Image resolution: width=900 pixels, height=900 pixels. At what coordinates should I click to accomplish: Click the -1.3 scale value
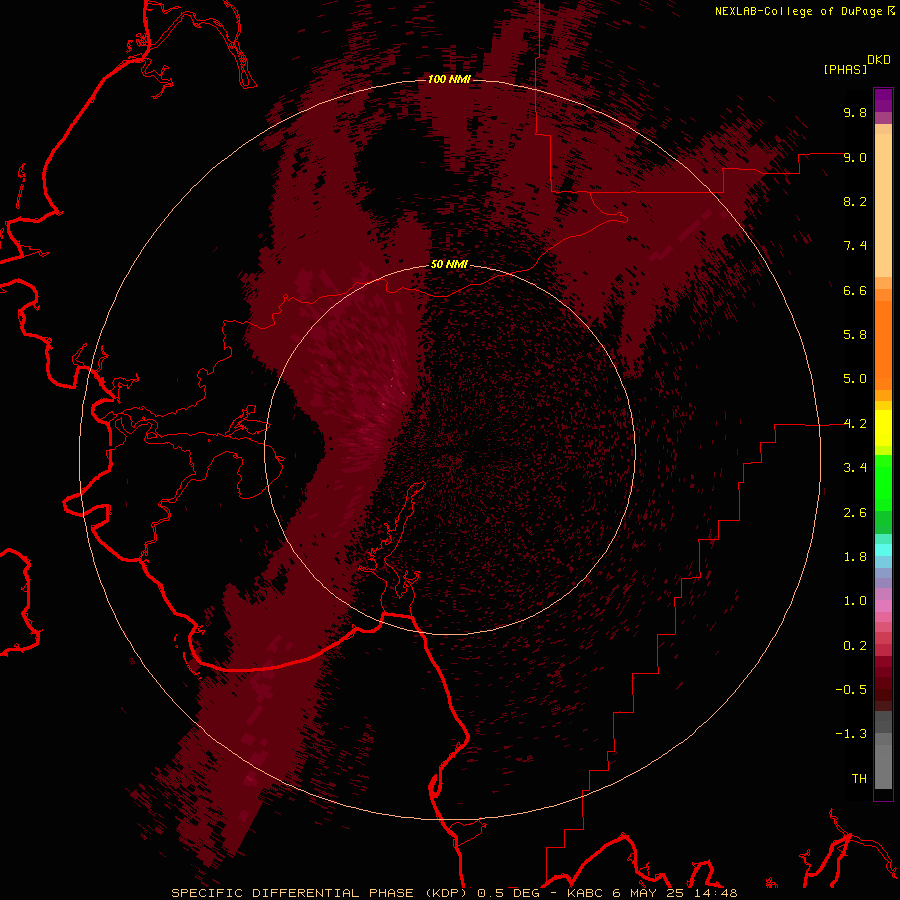[851, 734]
